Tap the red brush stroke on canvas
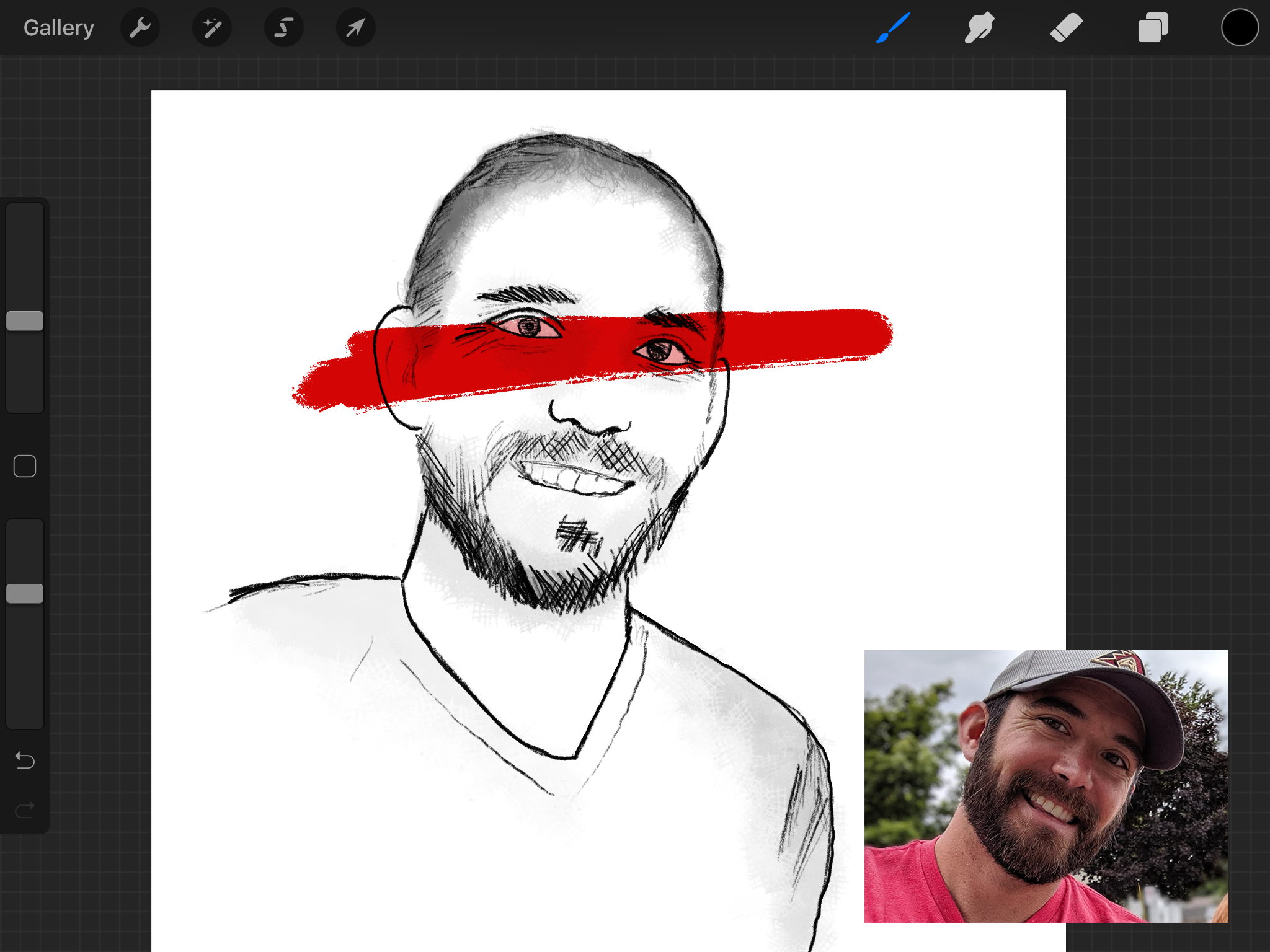Screen dimensions: 1270x952 pyautogui.click(x=592, y=359)
